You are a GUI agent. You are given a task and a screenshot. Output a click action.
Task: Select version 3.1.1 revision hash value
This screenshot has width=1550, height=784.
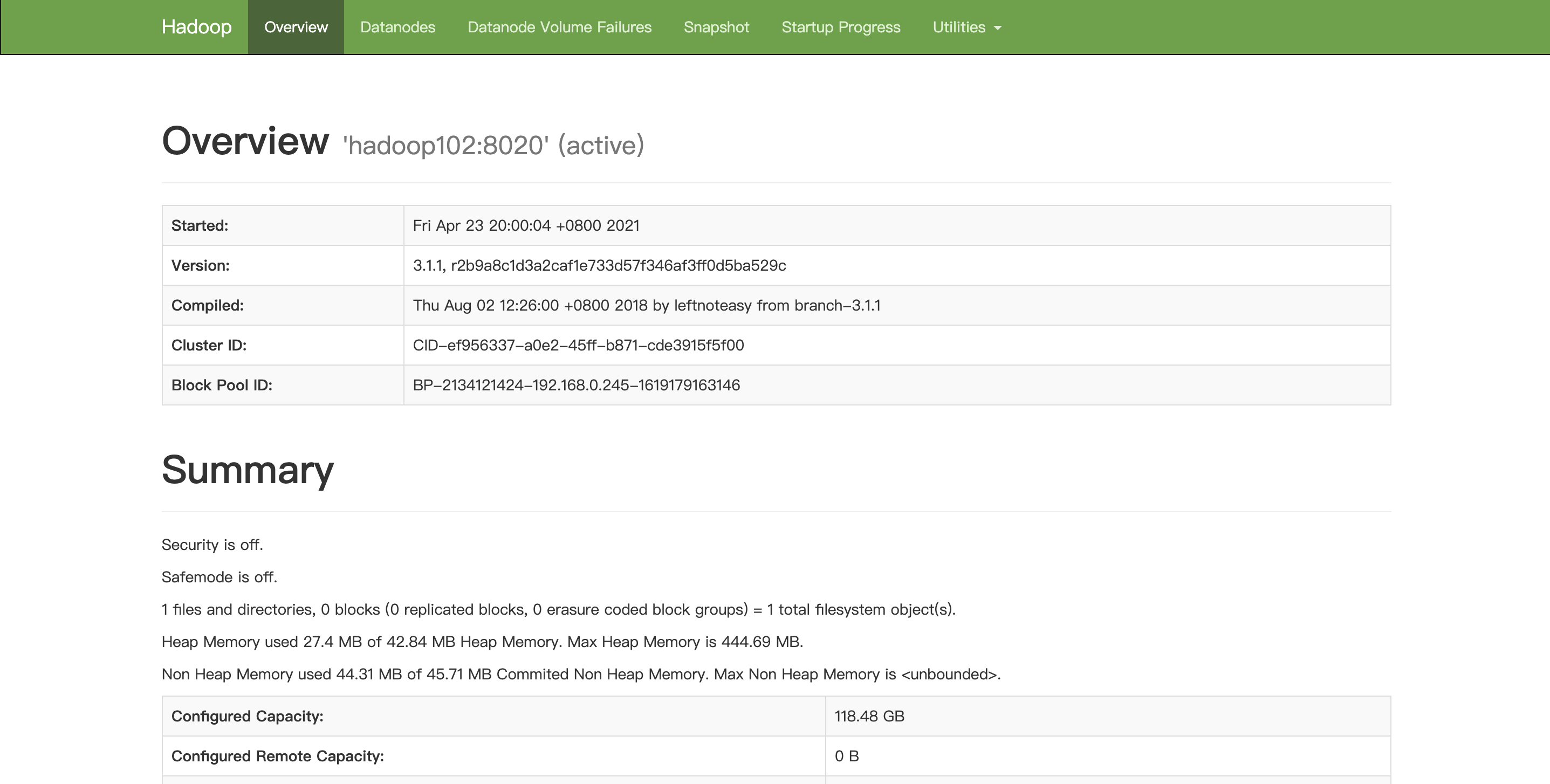pyautogui.click(x=599, y=265)
